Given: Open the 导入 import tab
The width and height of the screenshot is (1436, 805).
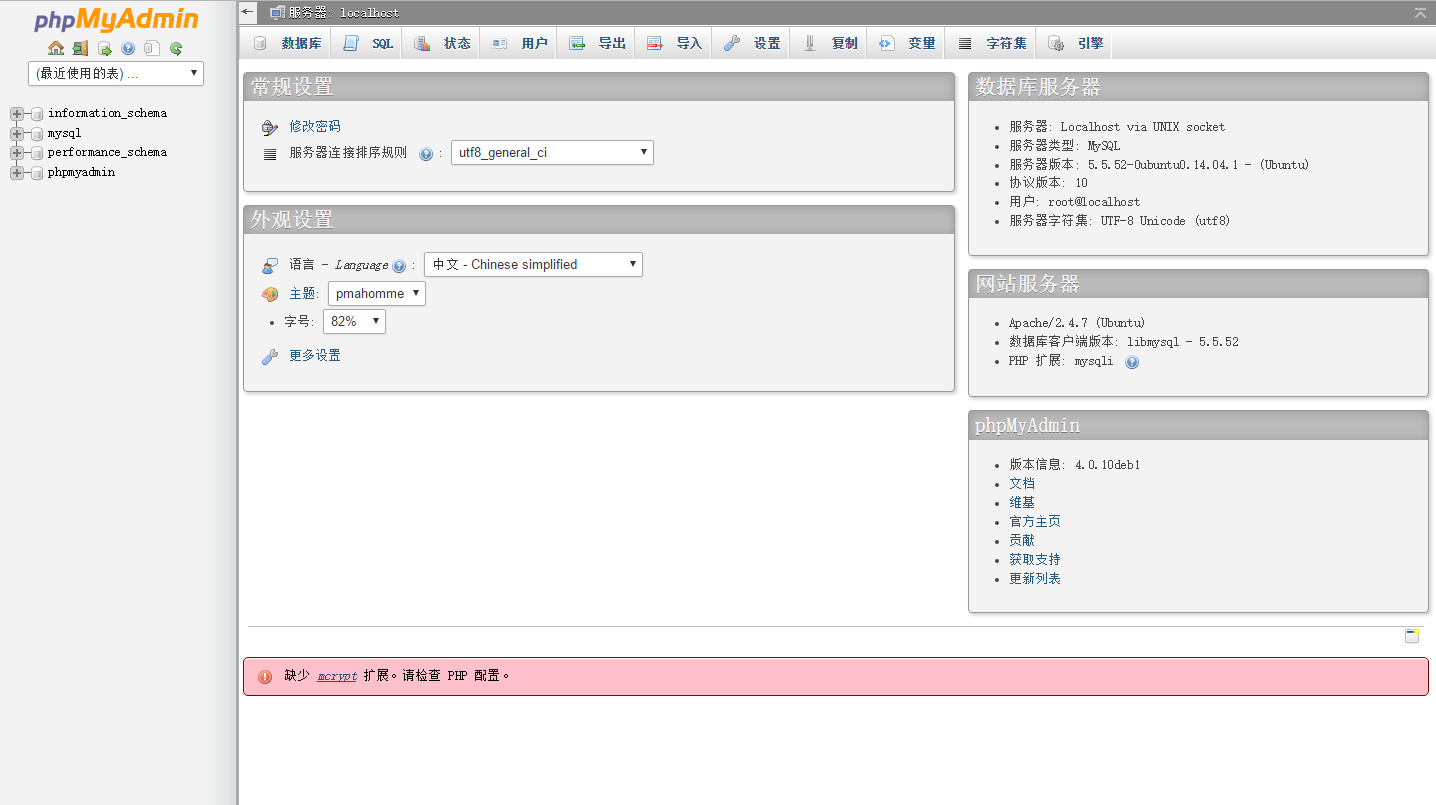Looking at the screenshot, I should click(675, 43).
